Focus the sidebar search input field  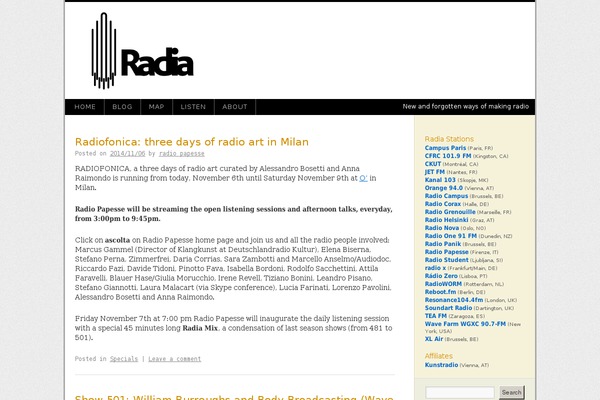[x=460, y=392]
